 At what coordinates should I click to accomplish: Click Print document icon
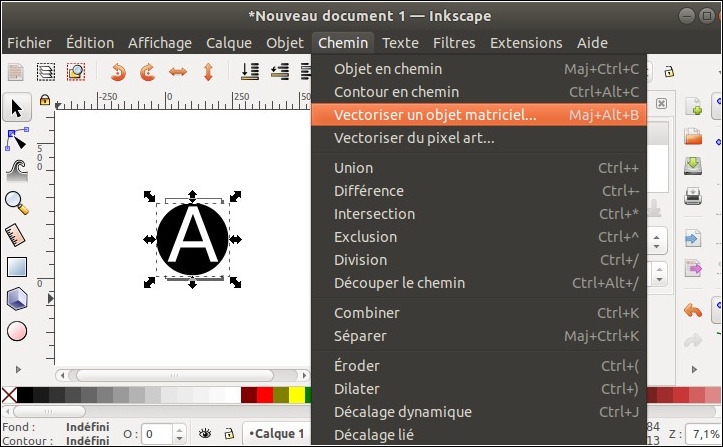point(693,196)
